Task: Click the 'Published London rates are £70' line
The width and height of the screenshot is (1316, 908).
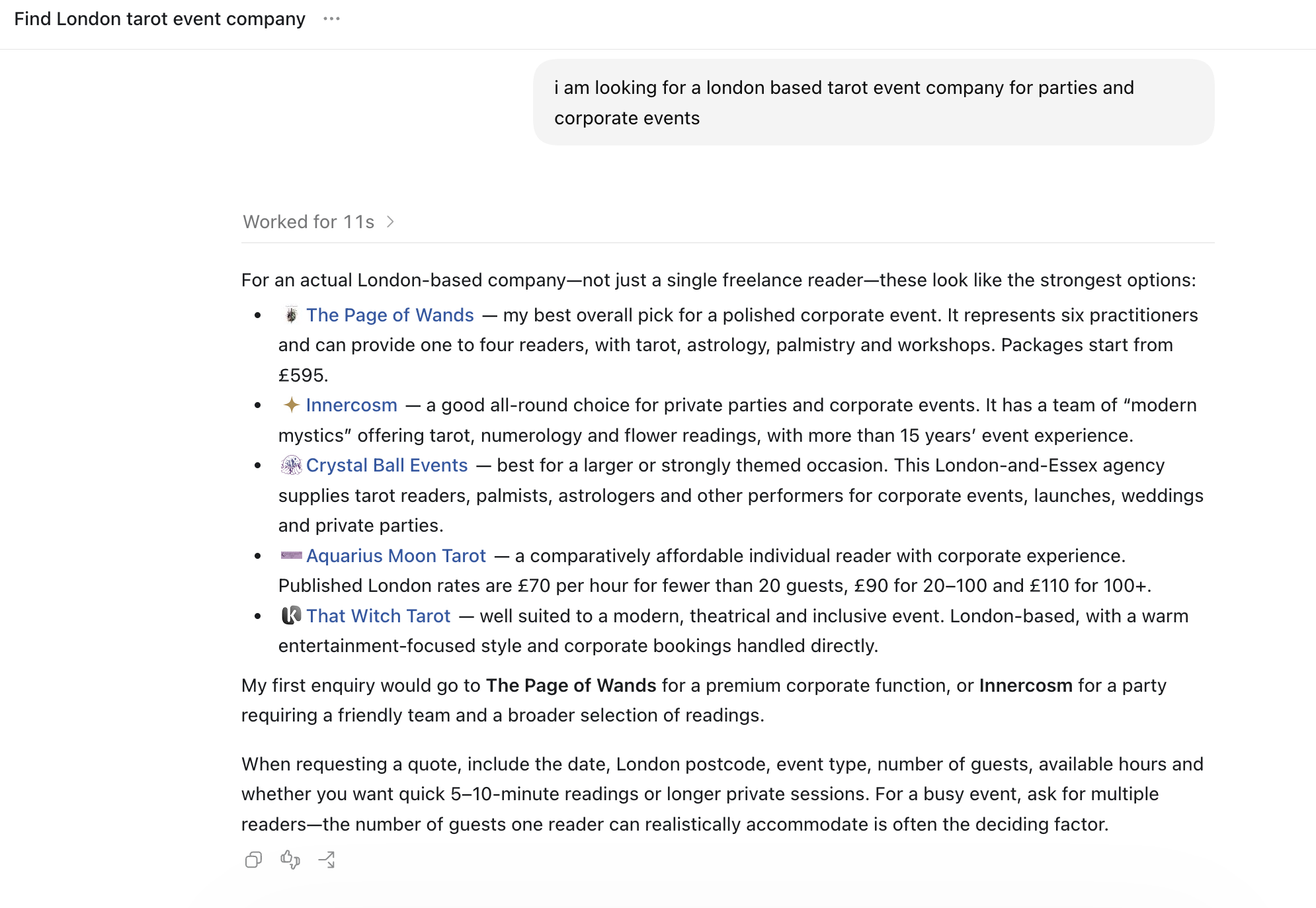Action: click(715, 585)
